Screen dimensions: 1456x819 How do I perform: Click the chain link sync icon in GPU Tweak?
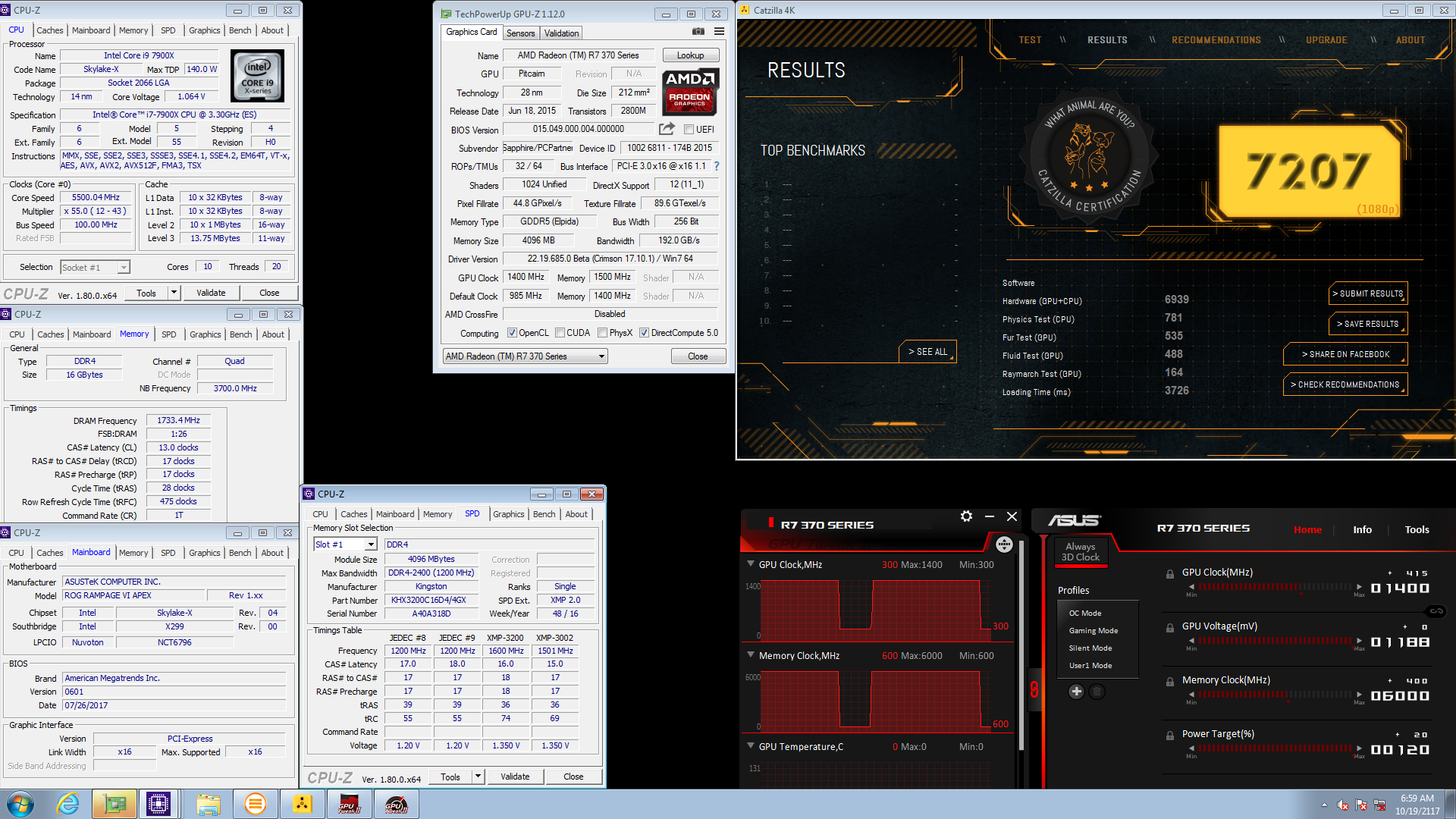pos(1436,611)
